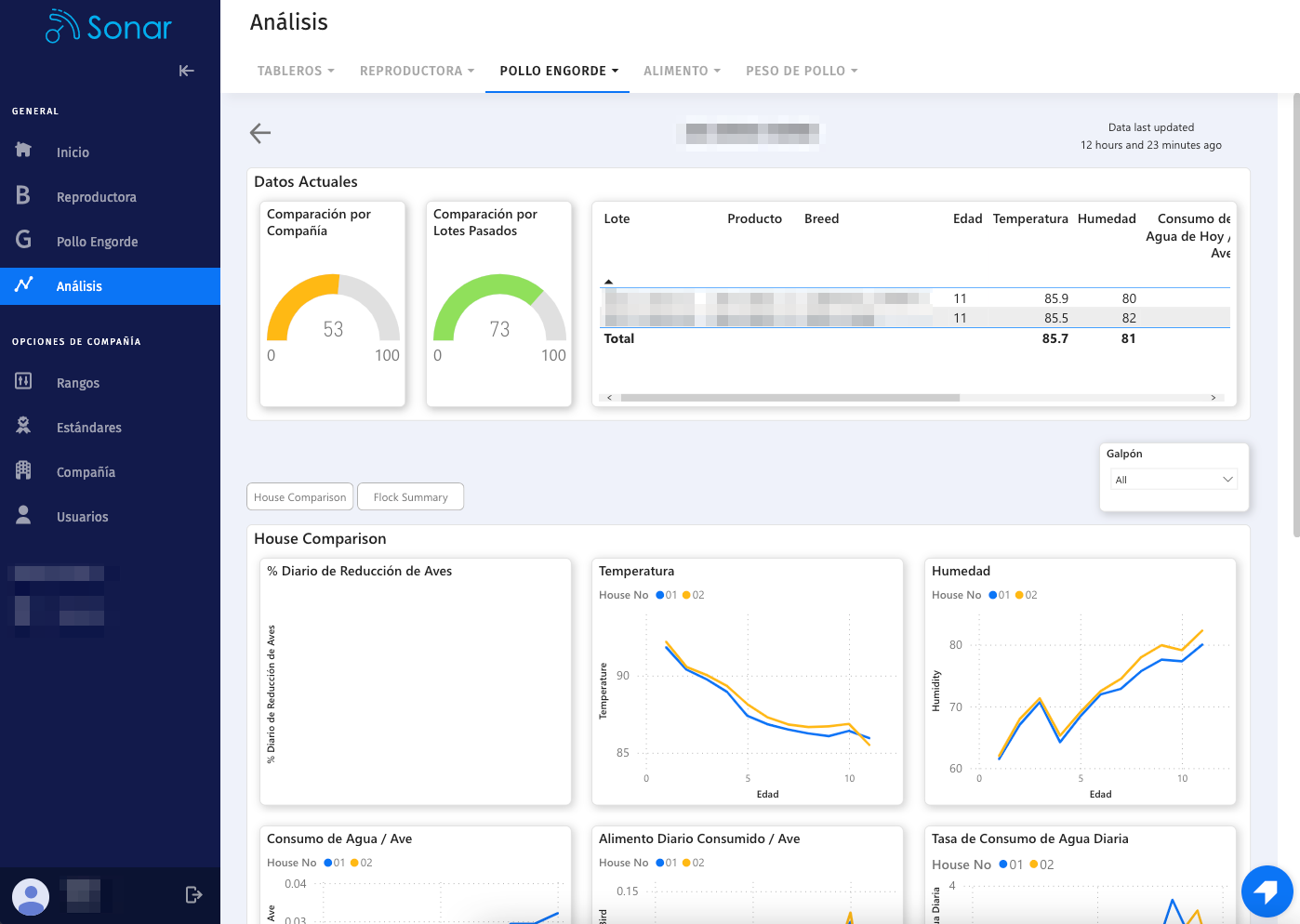Click the page vertical scrollbar
The image size is (1300, 924).
click(x=1295, y=314)
